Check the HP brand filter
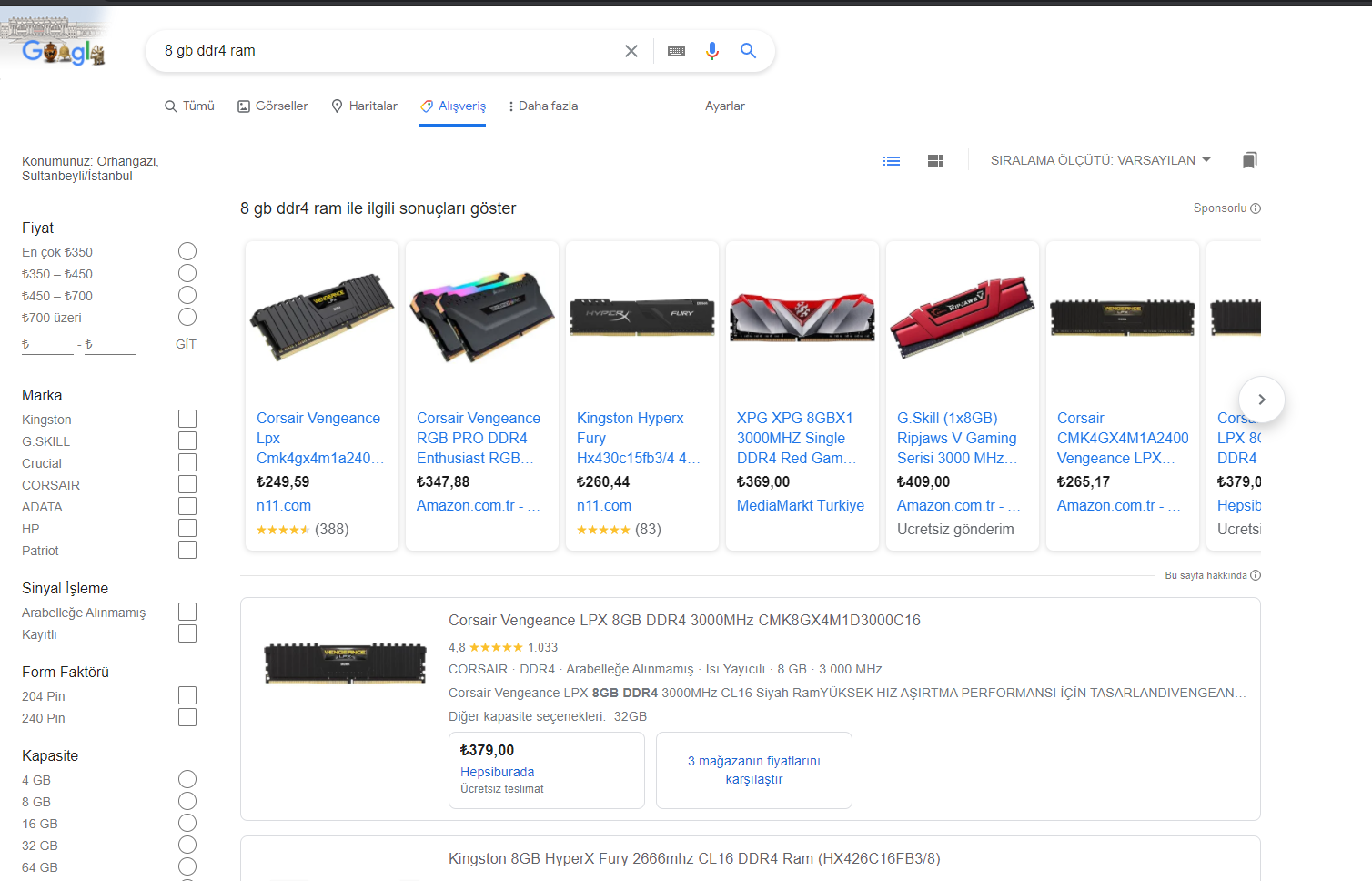Screen dimensions: 1372x881 pyautogui.click(x=187, y=528)
